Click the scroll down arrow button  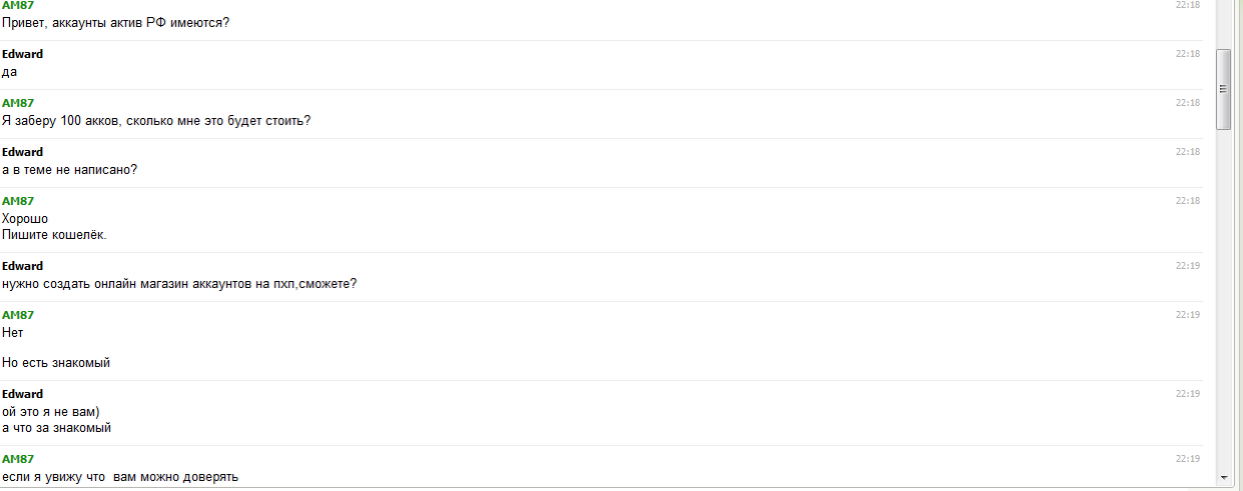point(1223,479)
